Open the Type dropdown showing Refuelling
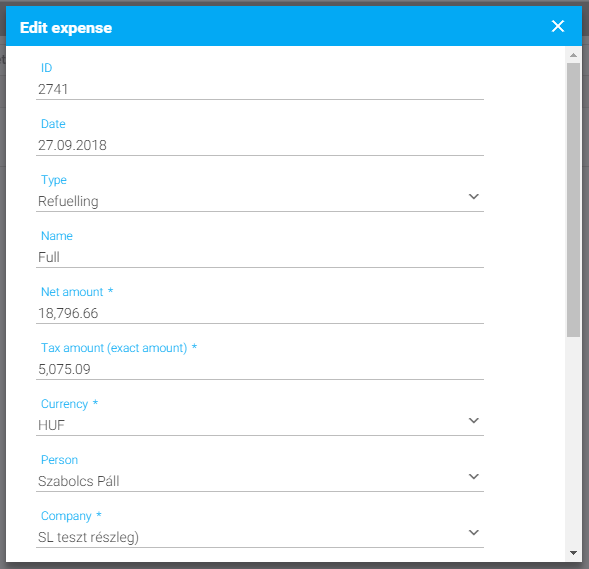This screenshot has width=589, height=569. pos(260,201)
